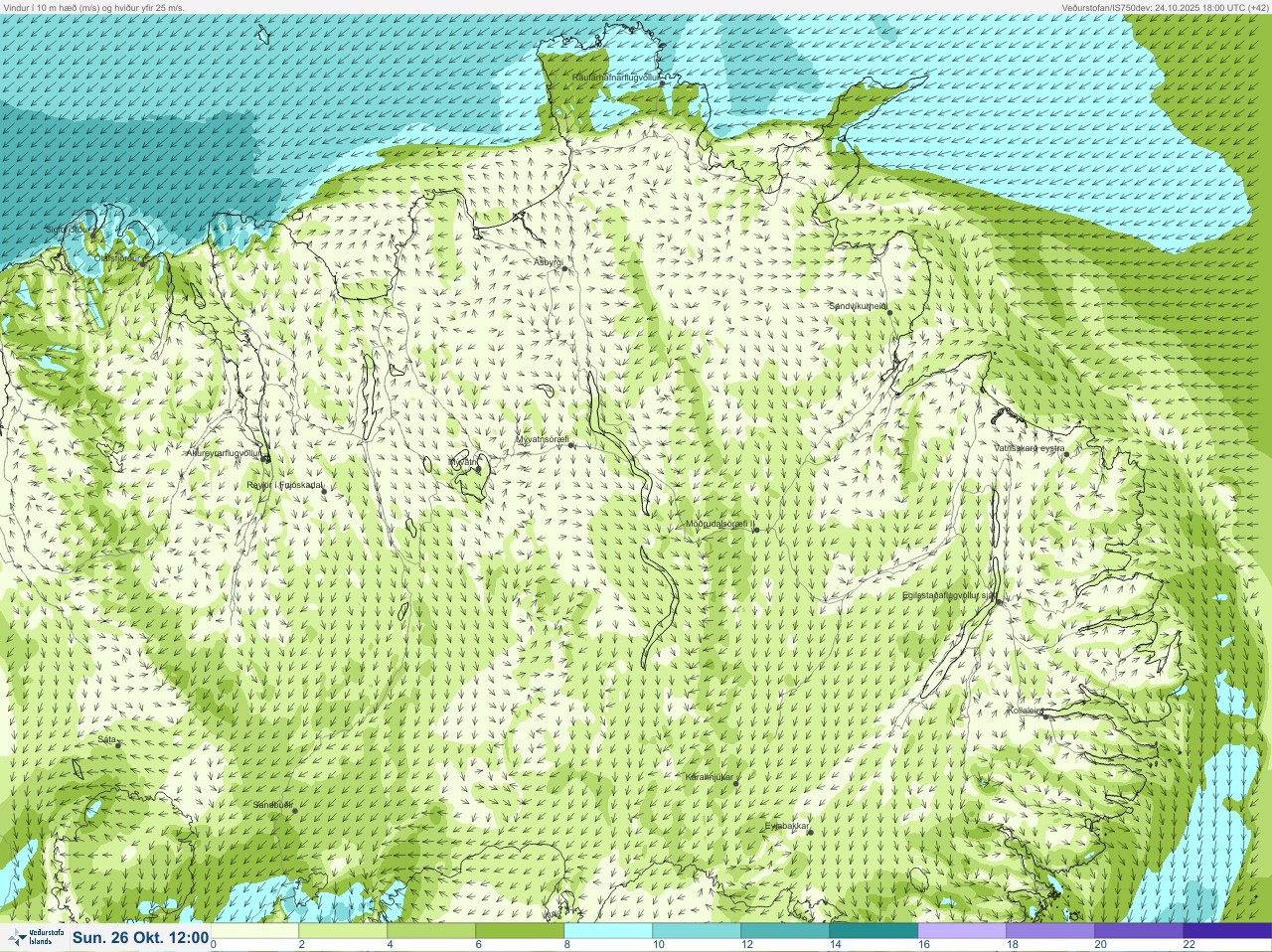Click the 12–14 m/s teal legend swatch
Viewport: 1272px width, 952px height.
(785, 931)
